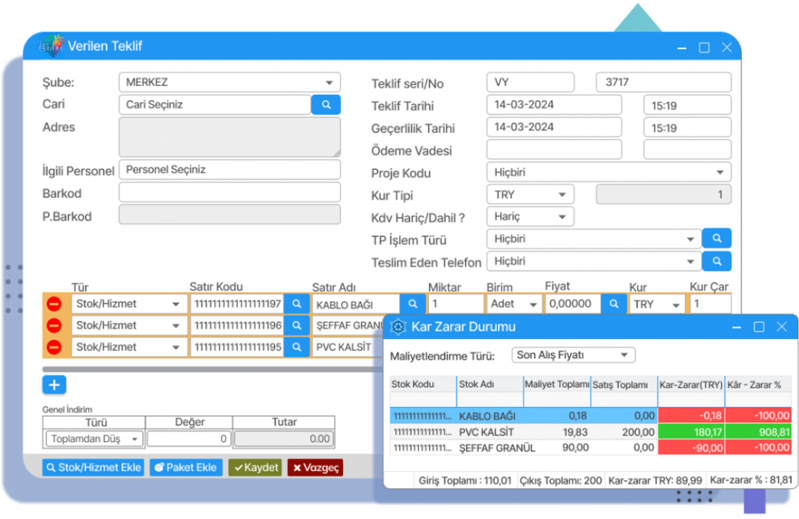The width and height of the screenshot is (799, 519).
Task: Click the search icon next to Cari field
Action: coord(326,104)
